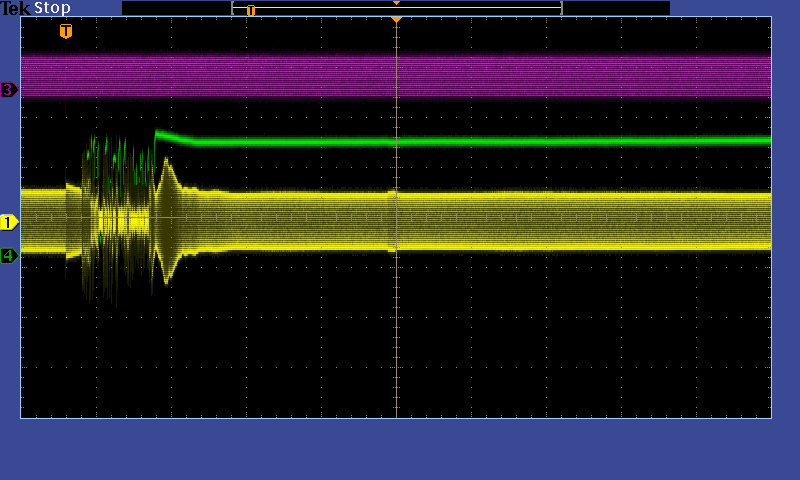Click the orange trigger position triangle atop graticule
Viewport: 800px width, 480px height.
tap(396, 19)
